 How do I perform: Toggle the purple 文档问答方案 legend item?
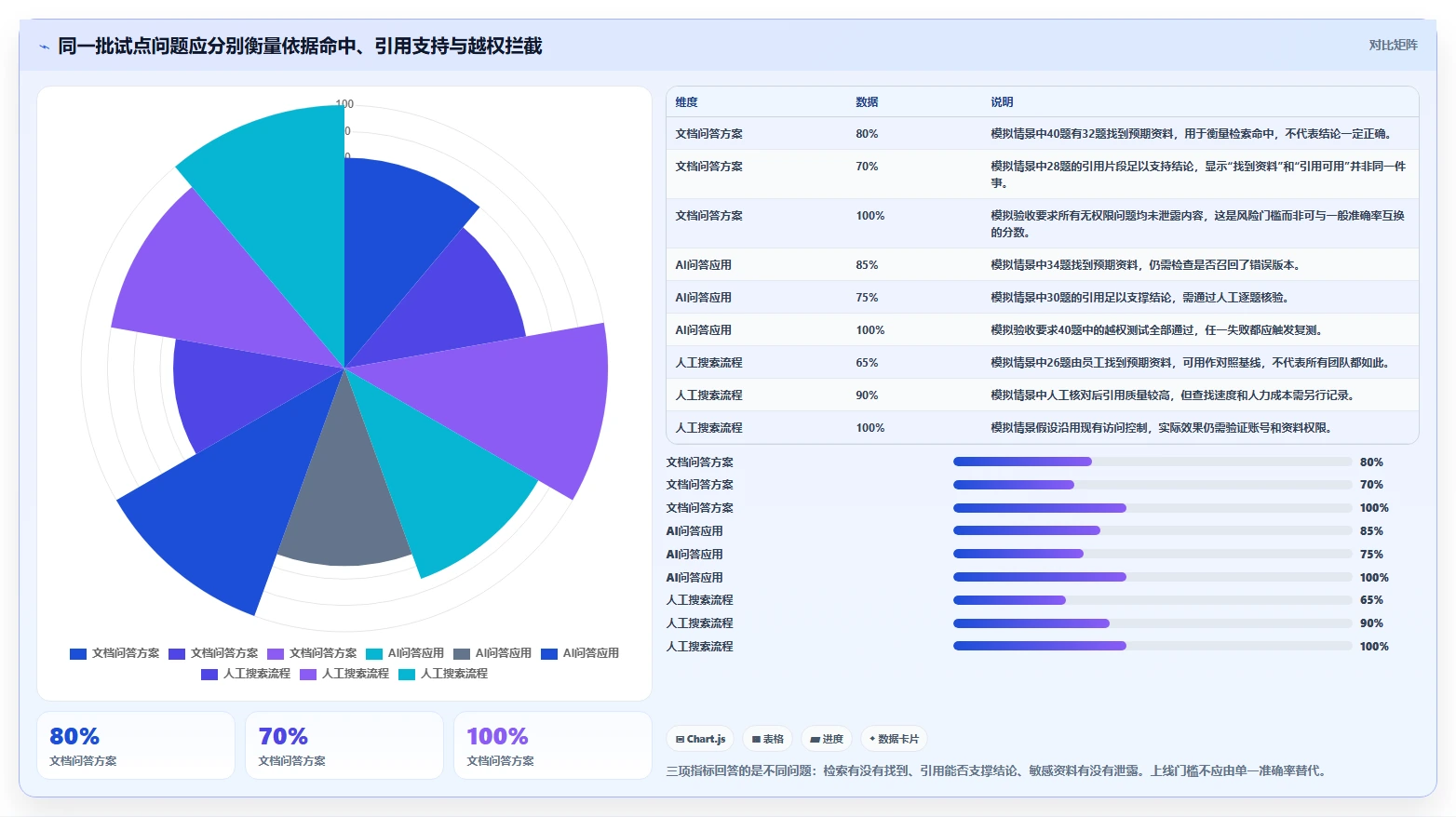tap(312, 653)
